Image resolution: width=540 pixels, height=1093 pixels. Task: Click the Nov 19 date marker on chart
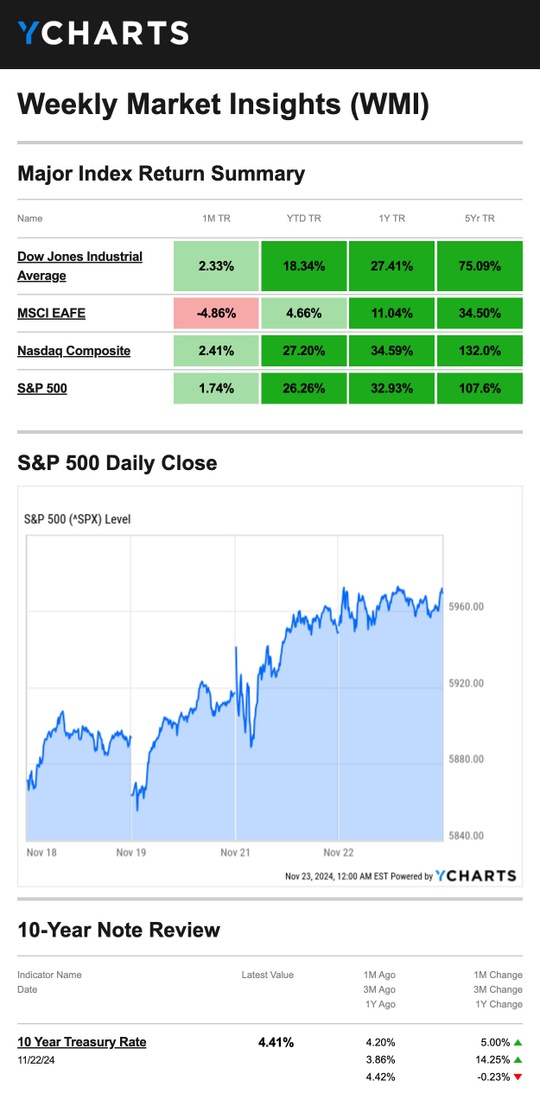pyautogui.click(x=131, y=852)
